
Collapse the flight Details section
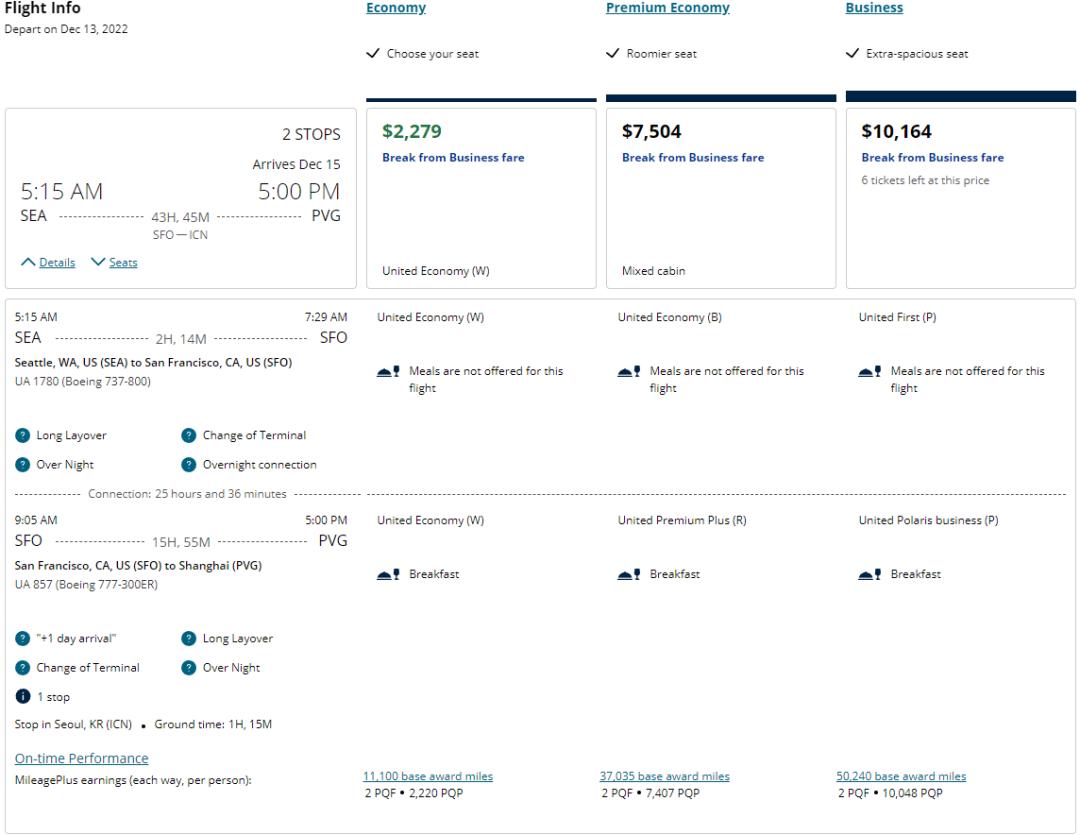tap(49, 263)
